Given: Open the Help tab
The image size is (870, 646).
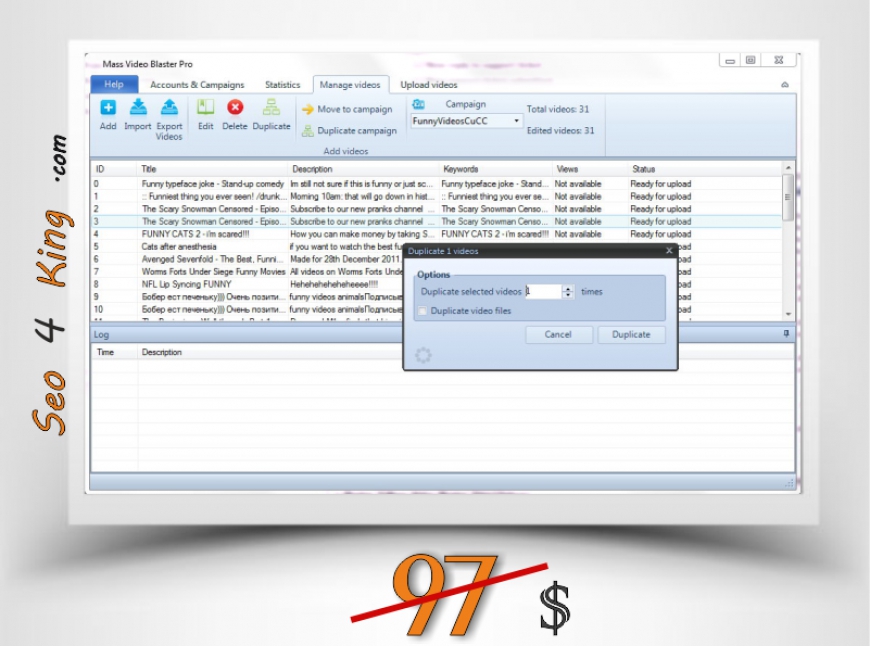Looking at the screenshot, I should pyautogui.click(x=114, y=84).
